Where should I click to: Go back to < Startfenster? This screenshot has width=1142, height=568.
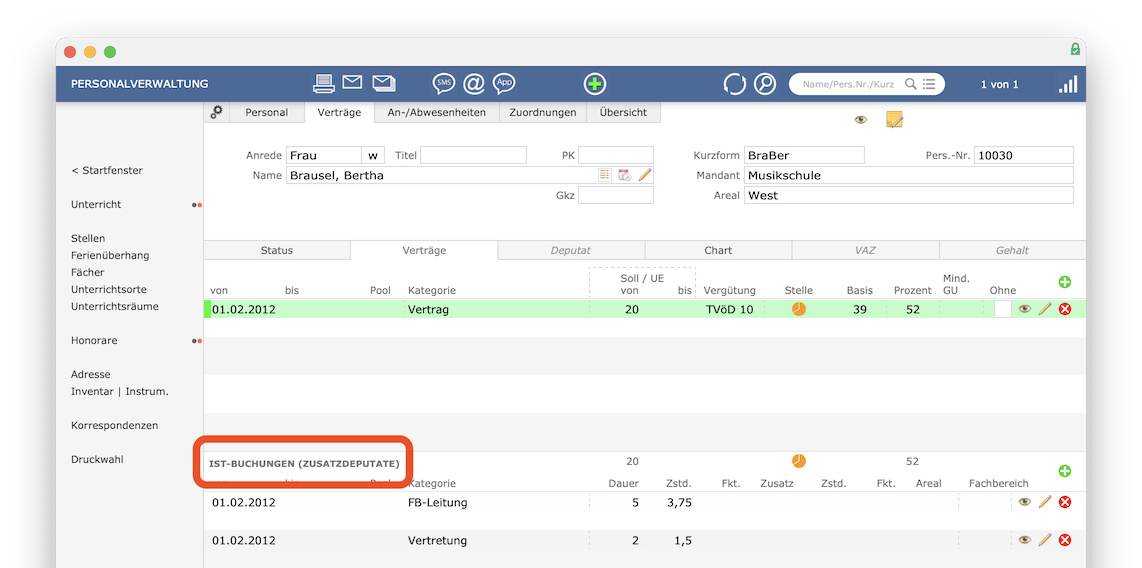107,170
